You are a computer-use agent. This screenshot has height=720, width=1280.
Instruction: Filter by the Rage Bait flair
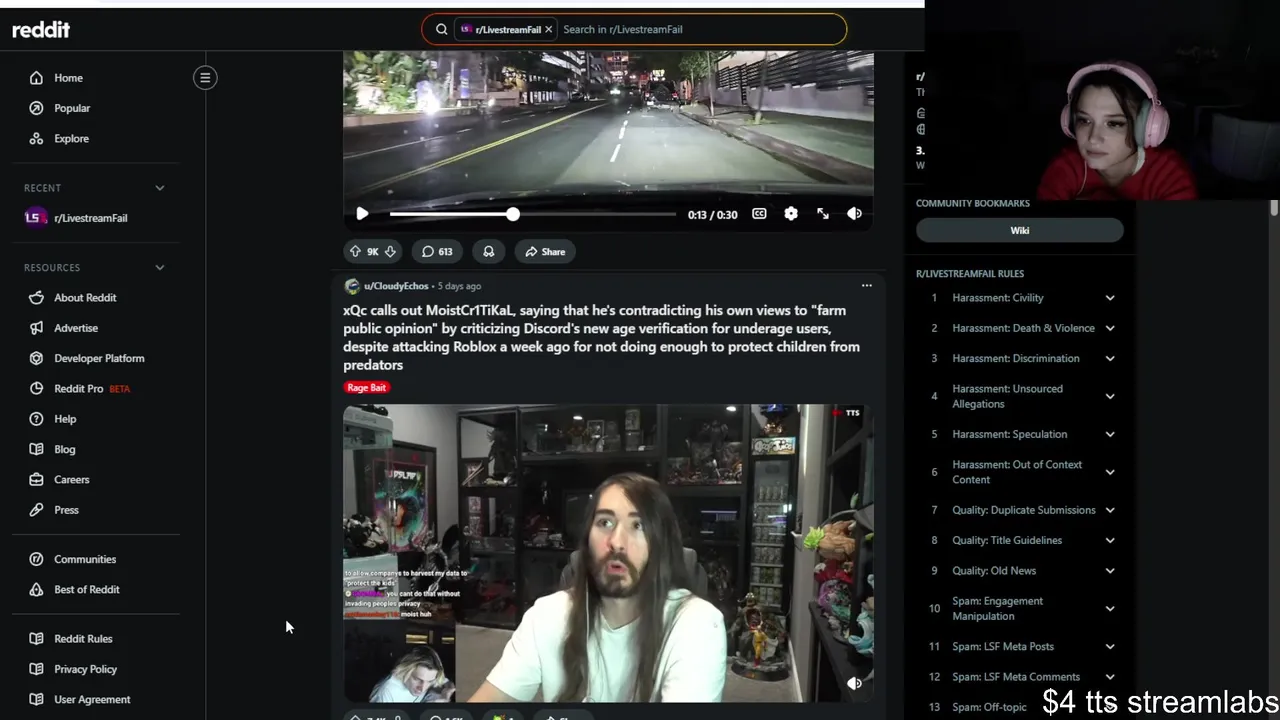(366, 388)
